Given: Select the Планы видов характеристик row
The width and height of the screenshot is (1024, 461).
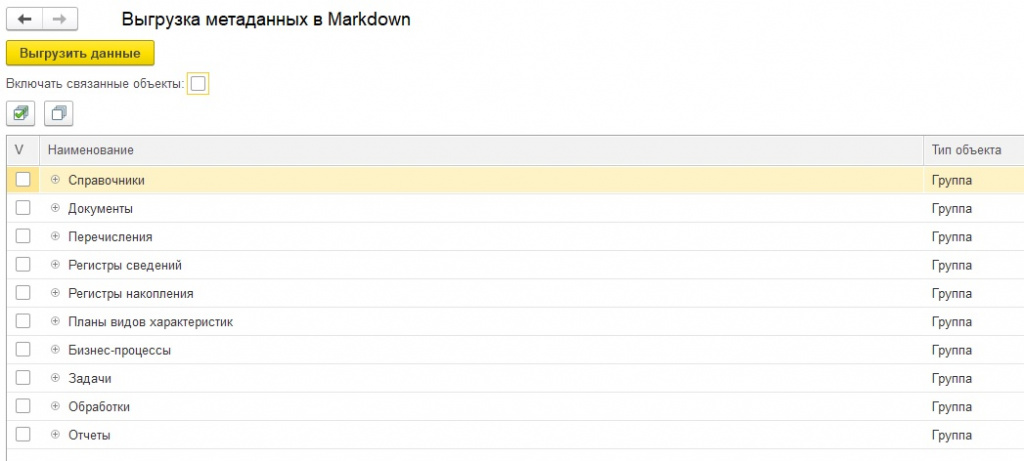Looking at the screenshot, I should click(150, 322).
